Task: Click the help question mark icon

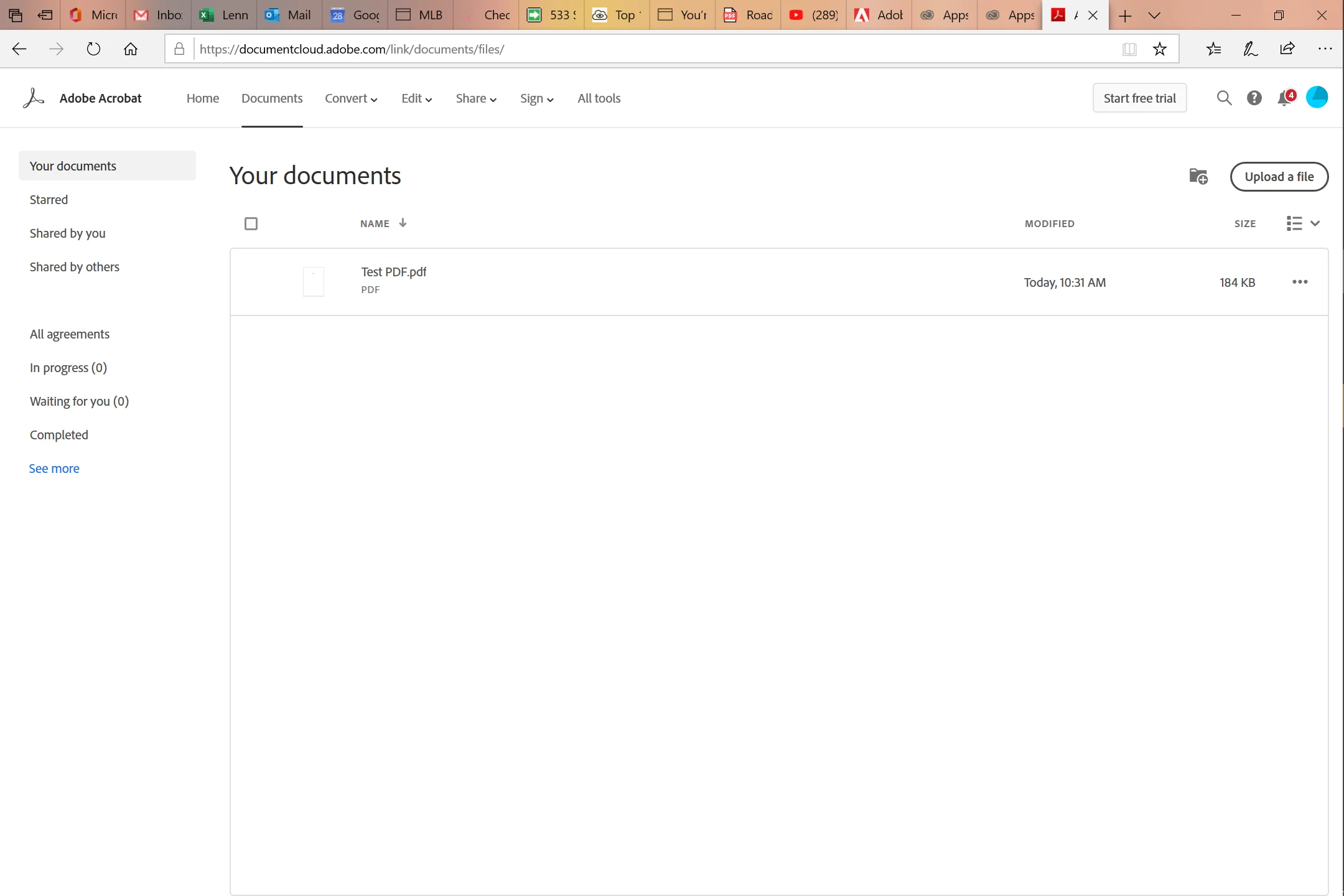Action: tap(1254, 98)
